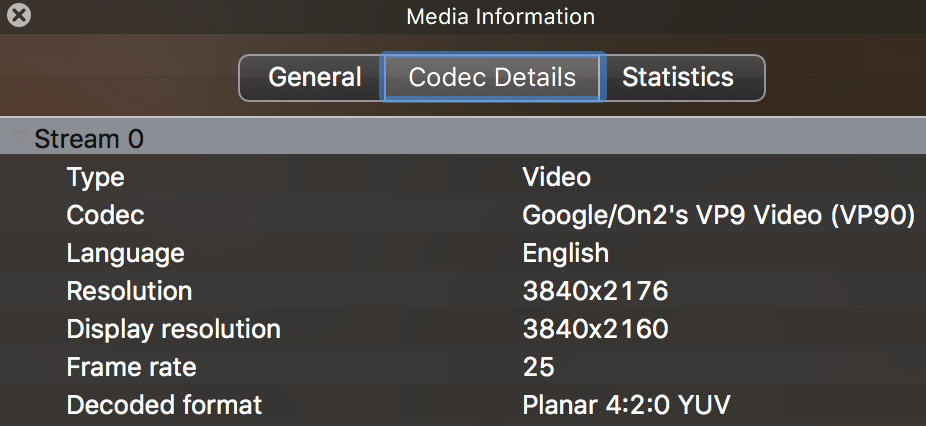This screenshot has height=426, width=926.
Task: Select the frame rate value 25
Action: [538, 367]
